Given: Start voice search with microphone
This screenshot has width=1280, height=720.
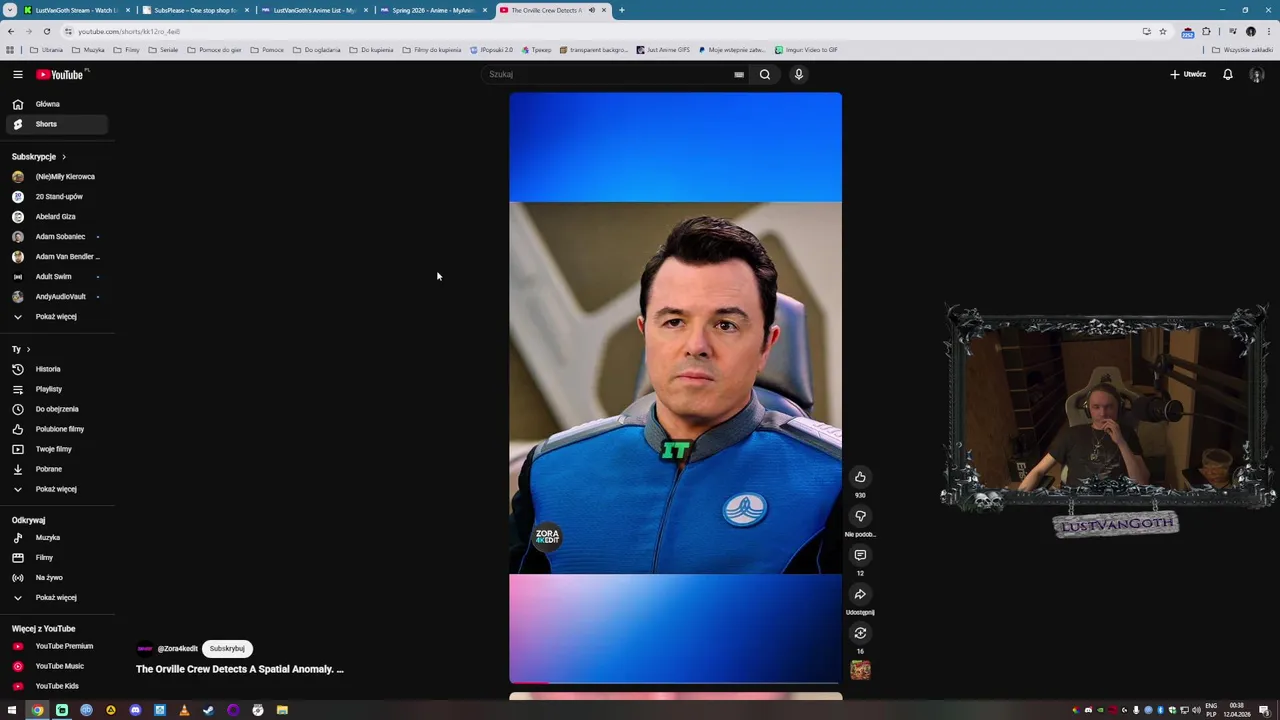Looking at the screenshot, I should (799, 74).
